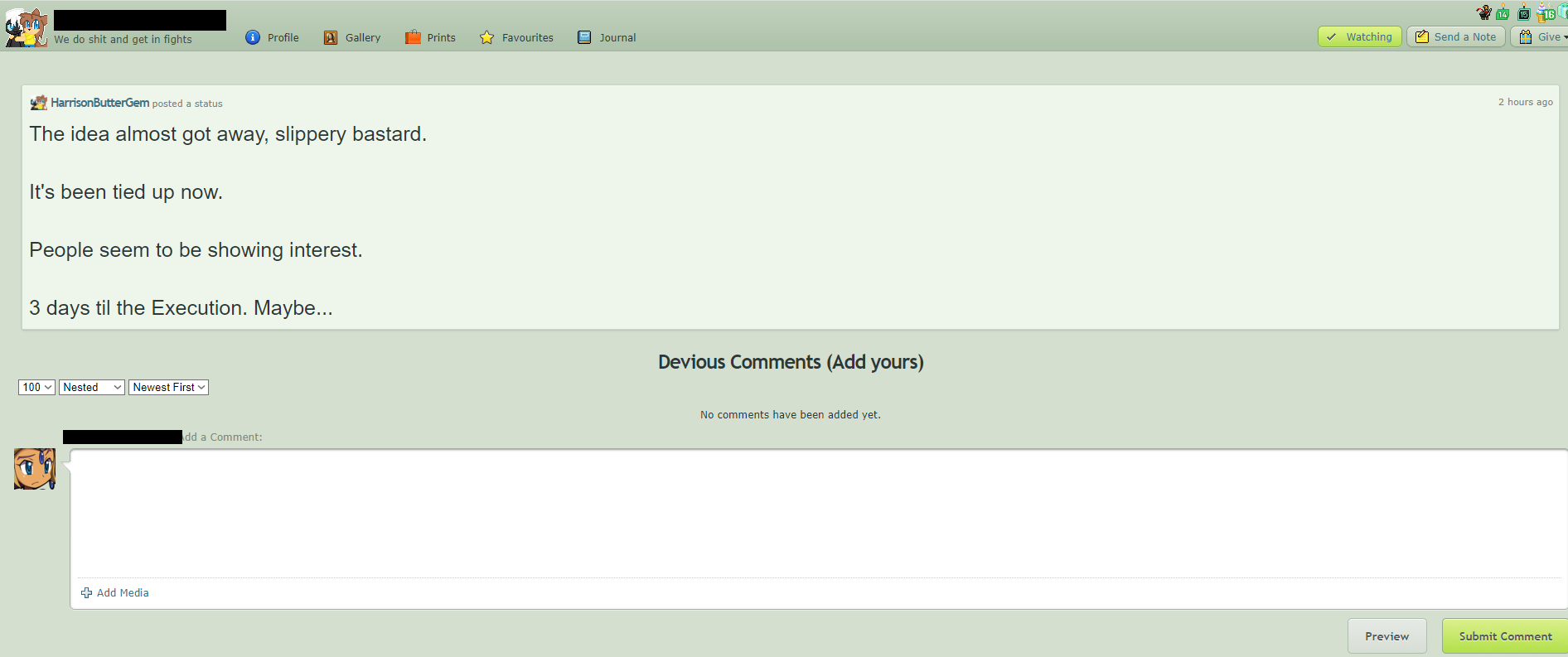Viewport: 1568px width, 657px height.
Task: Click the blue info Profile icon
Action: click(x=253, y=37)
